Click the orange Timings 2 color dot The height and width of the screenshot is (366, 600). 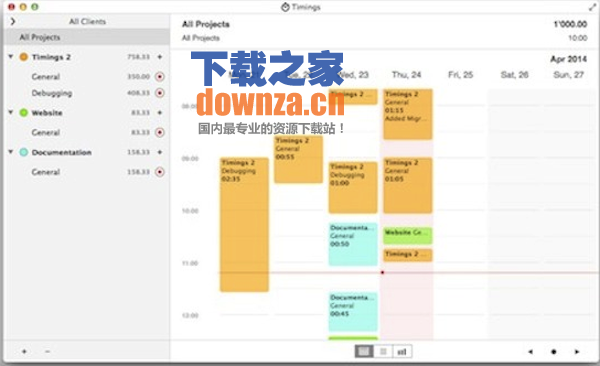tap(24, 57)
